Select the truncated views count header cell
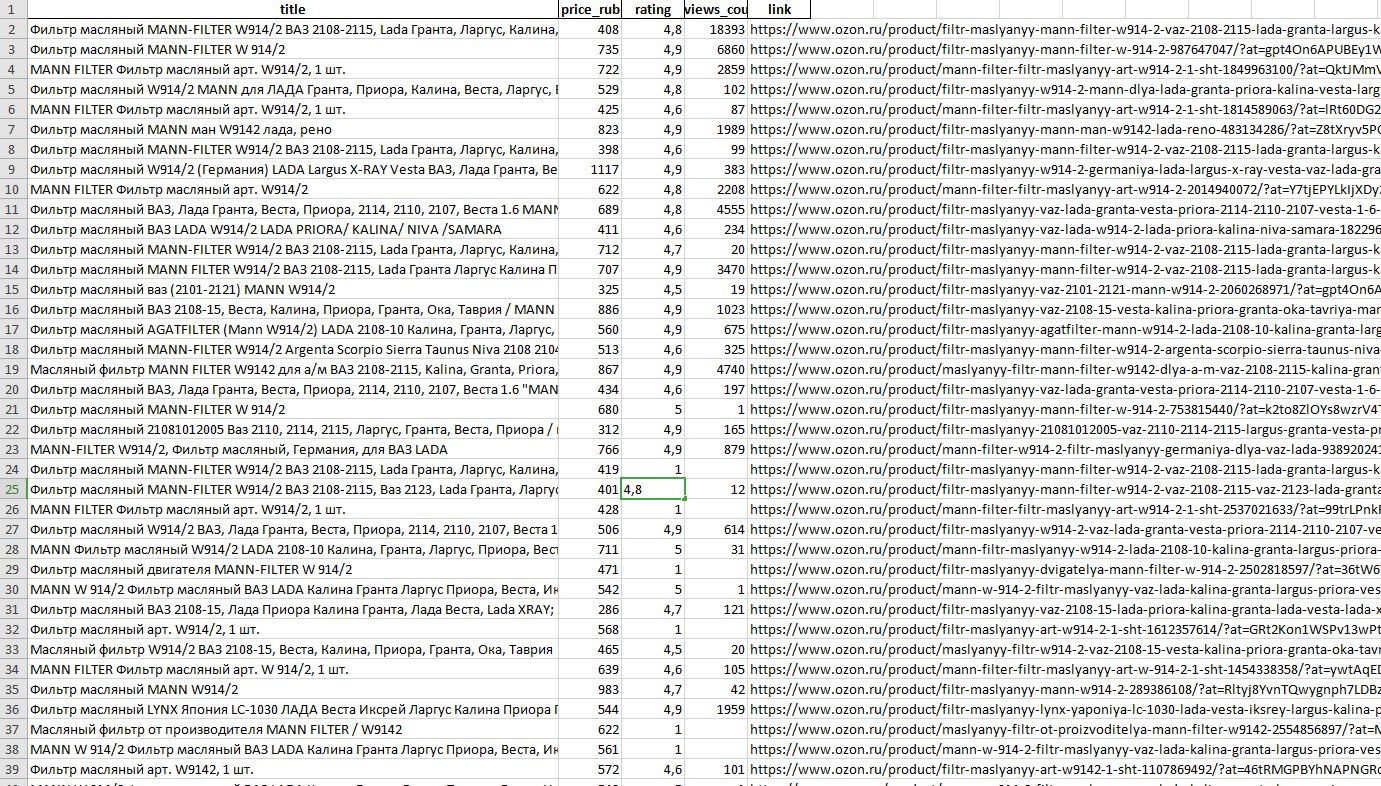This screenshot has width=1381, height=786. click(716, 9)
